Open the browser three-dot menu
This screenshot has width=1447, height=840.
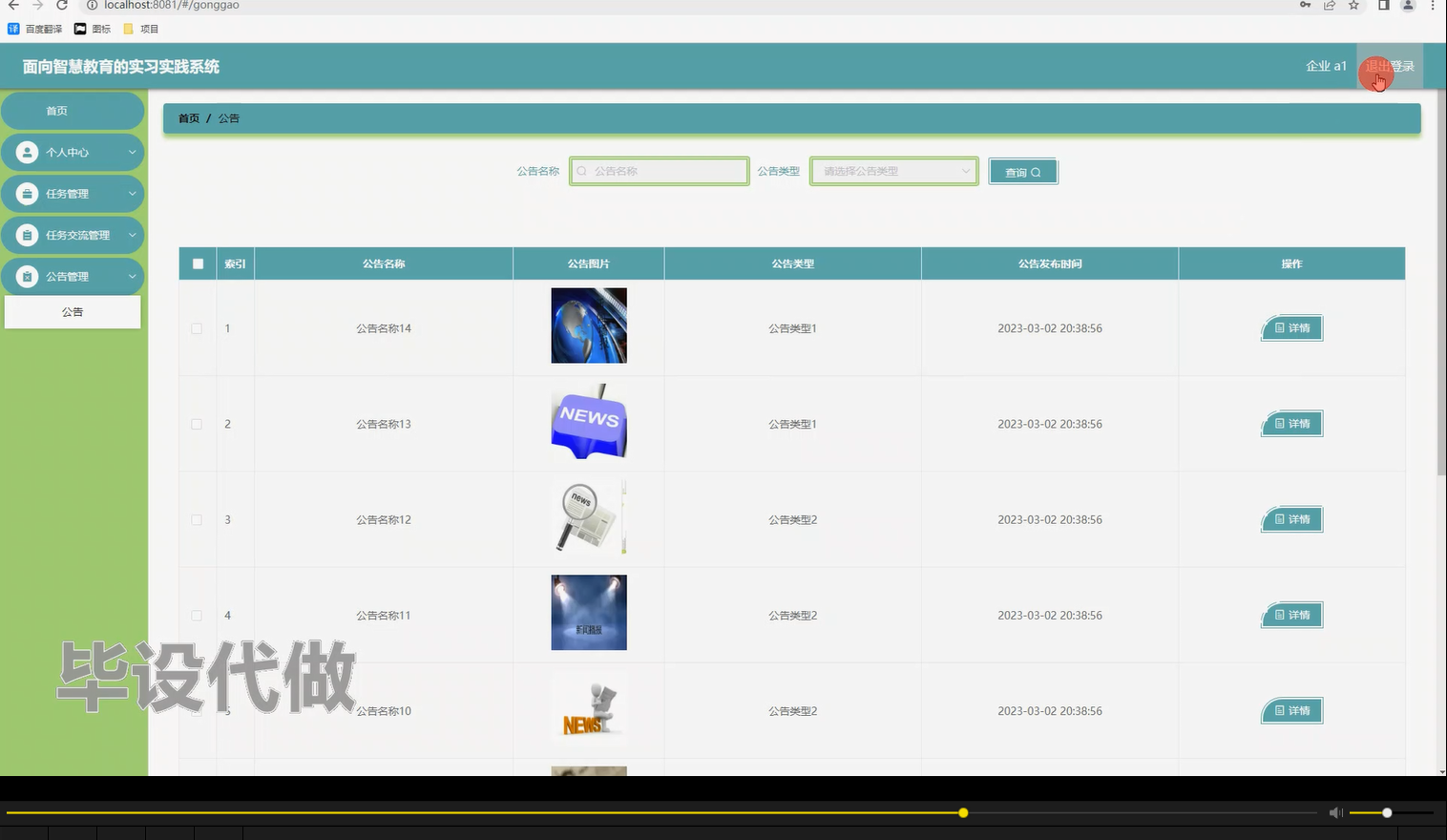(x=1433, y=5)
